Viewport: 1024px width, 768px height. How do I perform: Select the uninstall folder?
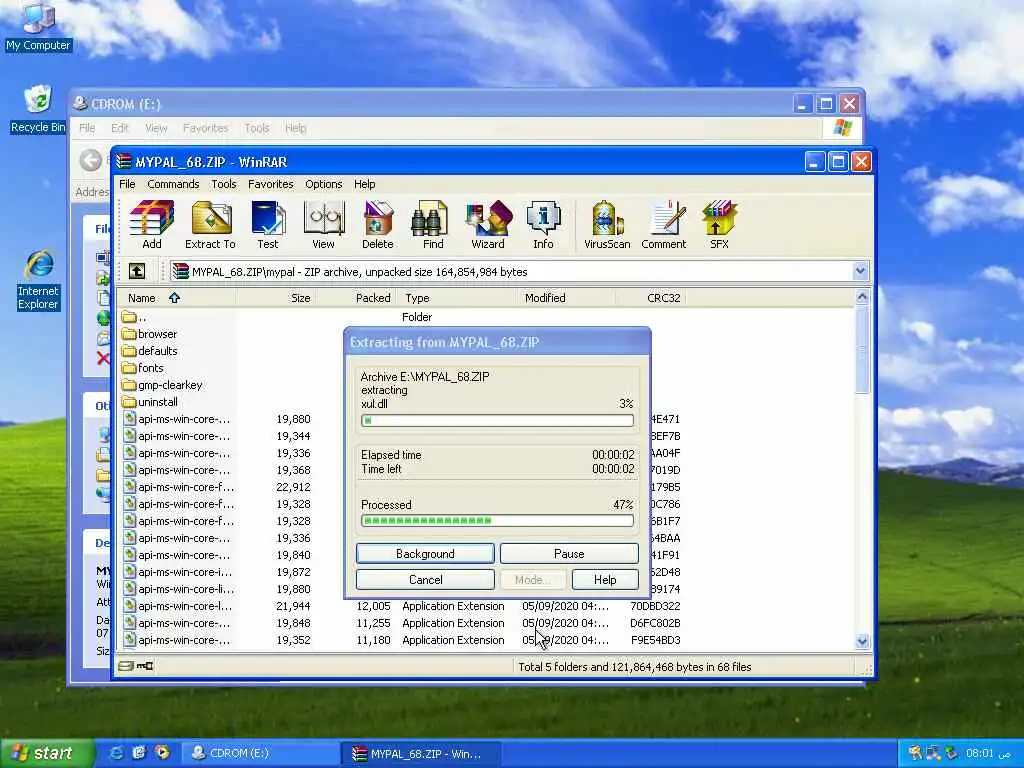tap(150, 402)
